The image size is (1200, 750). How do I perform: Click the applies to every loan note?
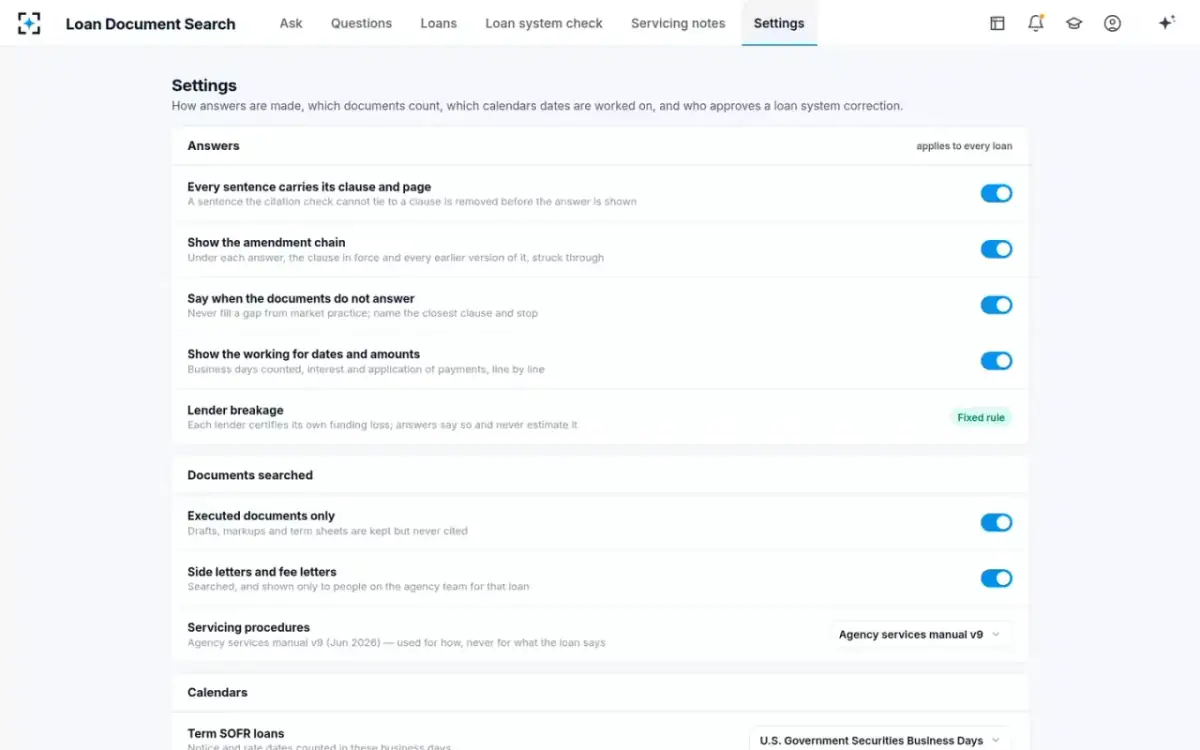pos(964,146)
